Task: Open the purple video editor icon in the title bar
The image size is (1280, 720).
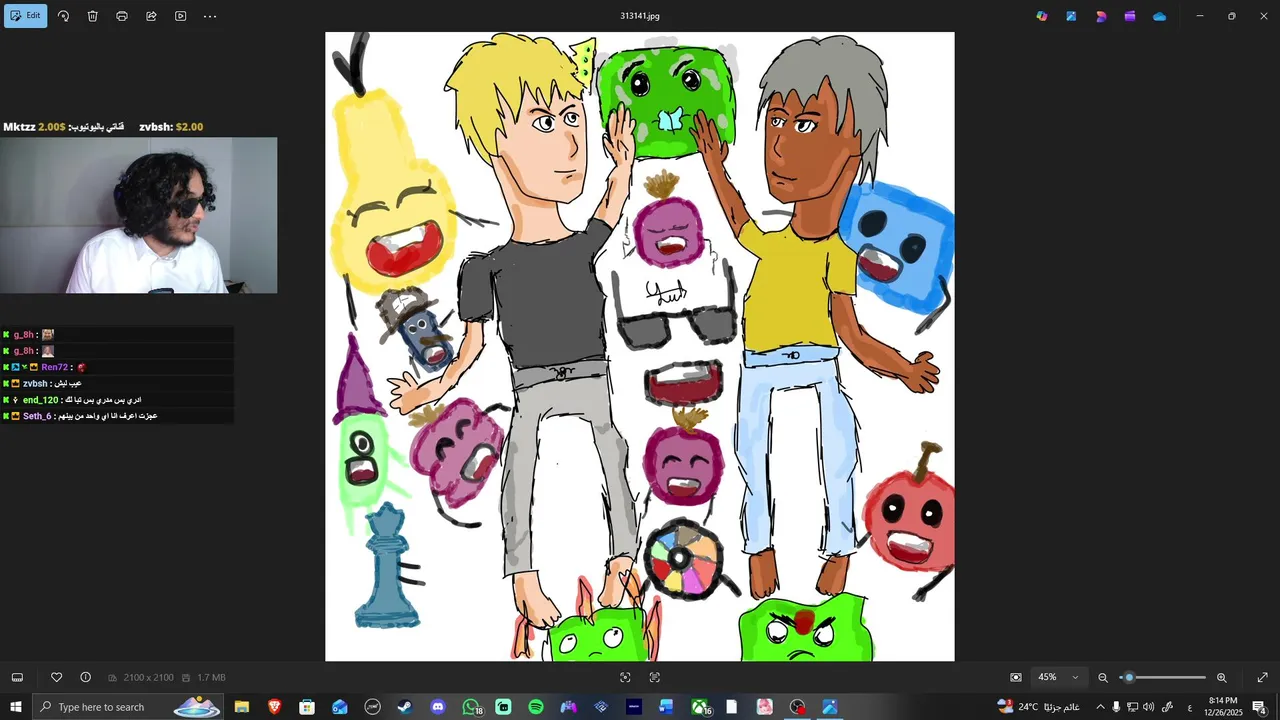Action: (1130, 16)
